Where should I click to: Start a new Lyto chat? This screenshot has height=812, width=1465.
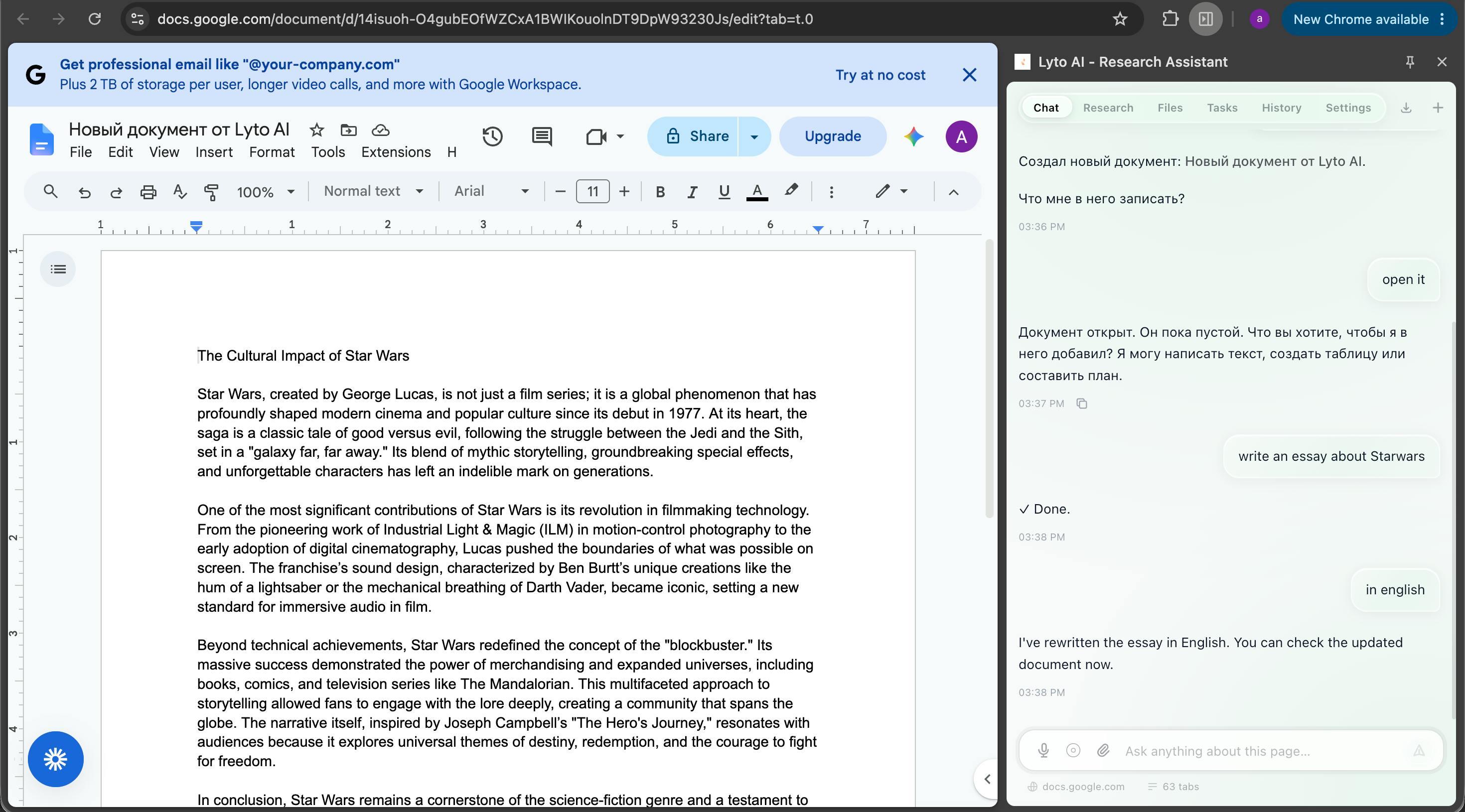click(1438, 108)
